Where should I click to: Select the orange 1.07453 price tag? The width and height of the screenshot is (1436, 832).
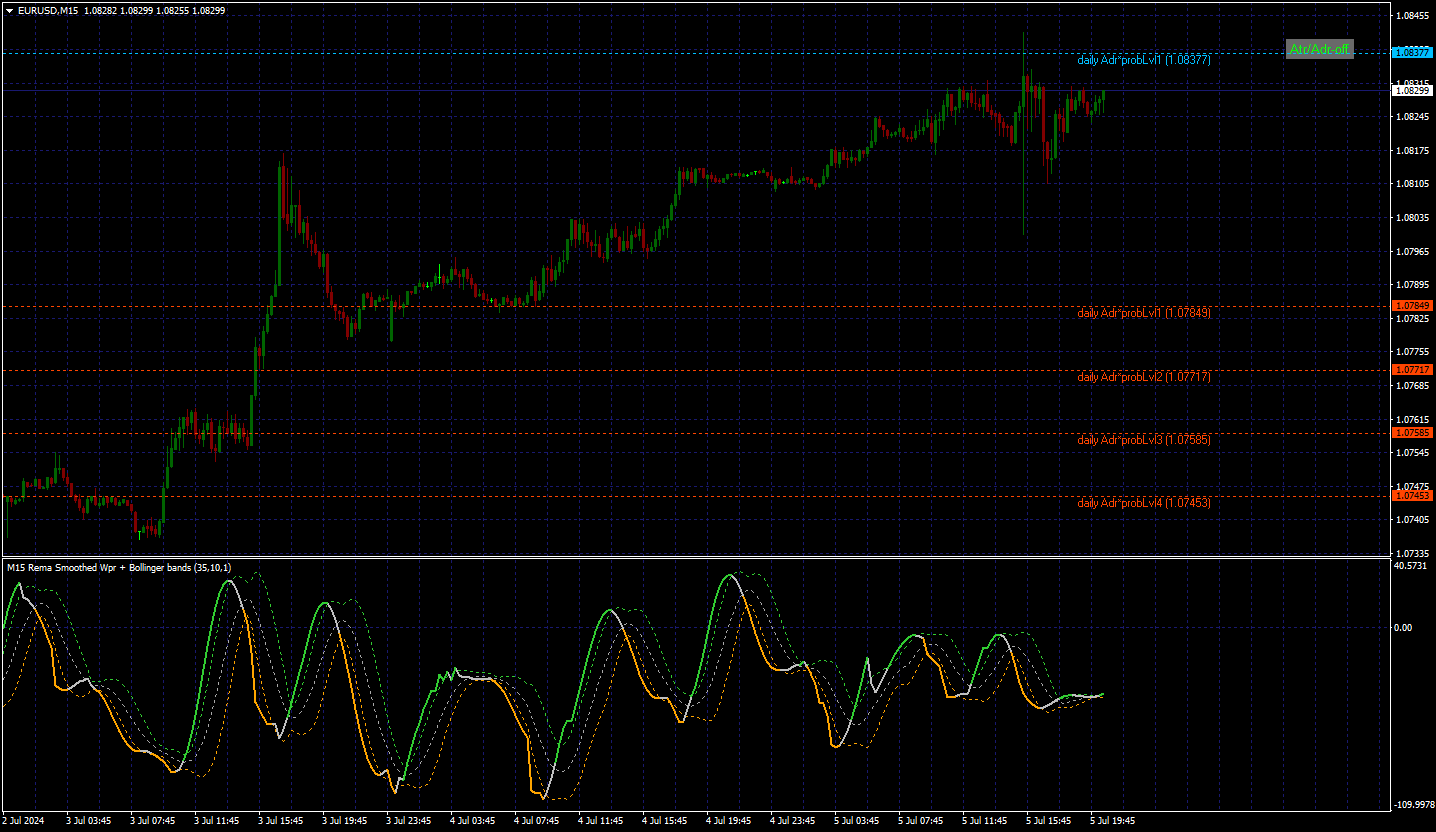pos(1413,496)
